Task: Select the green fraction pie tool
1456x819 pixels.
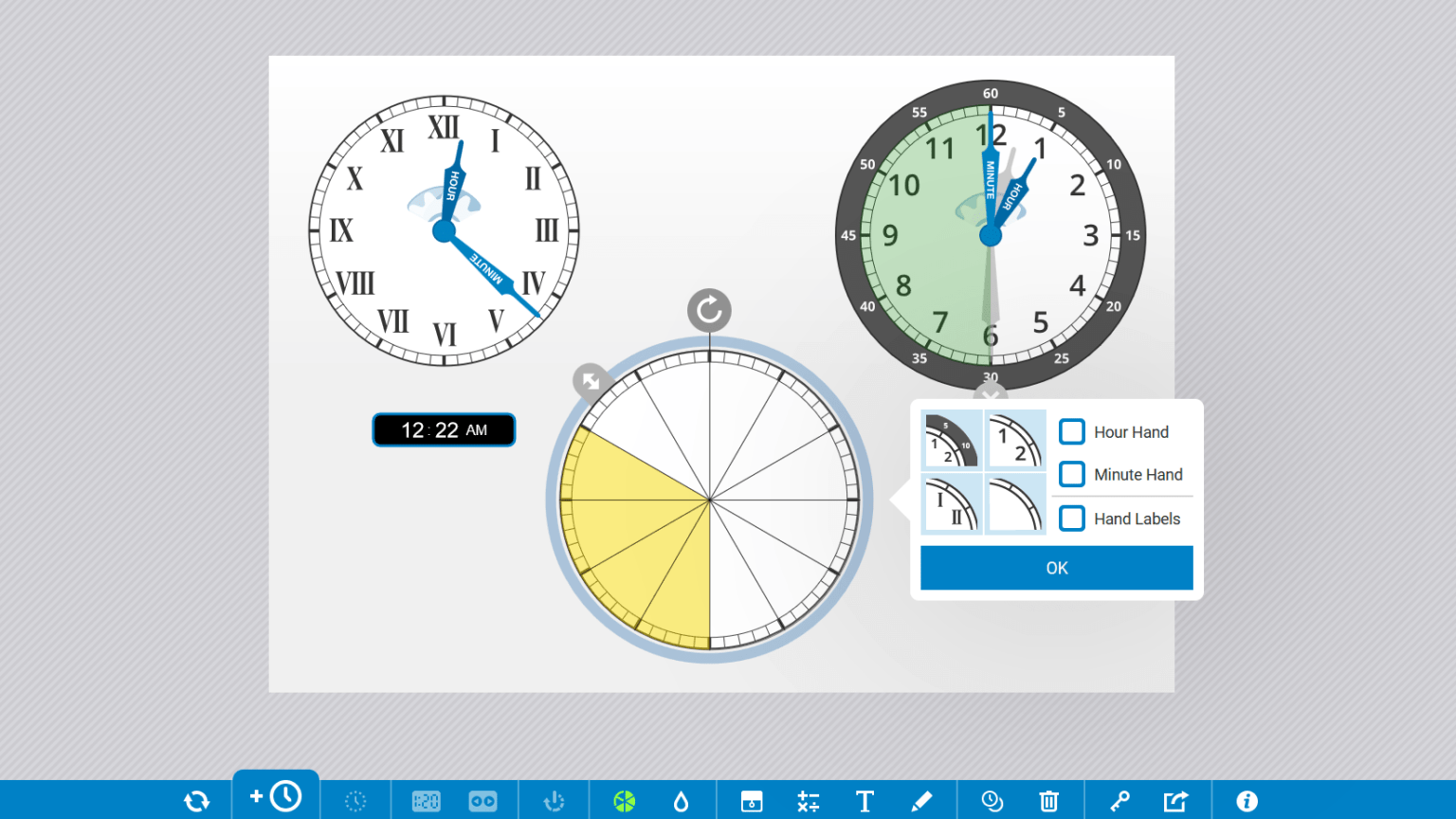Action: [x=624, y=801]
